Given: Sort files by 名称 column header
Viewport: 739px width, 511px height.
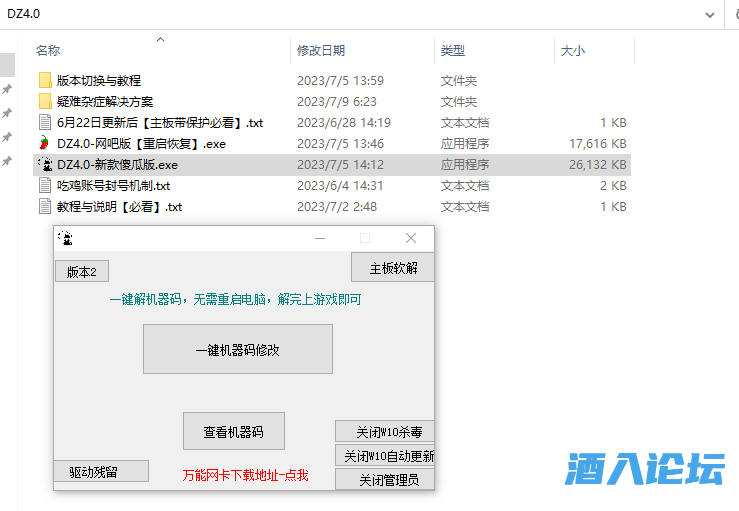Looking at the screenshot, I should coord(48,50).
